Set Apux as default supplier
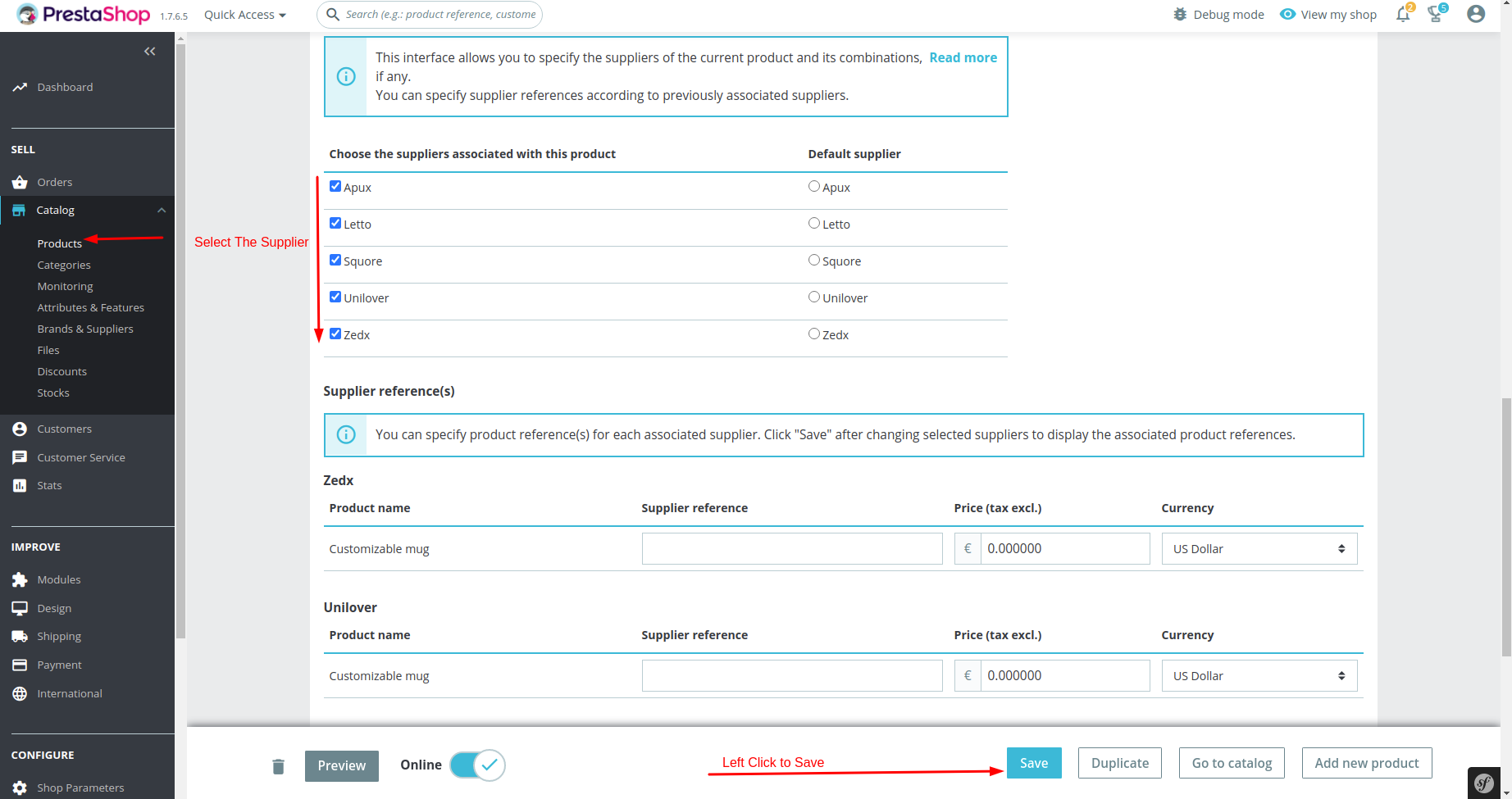The height and width of the screenshot is (799, 1512). point(814,186)
